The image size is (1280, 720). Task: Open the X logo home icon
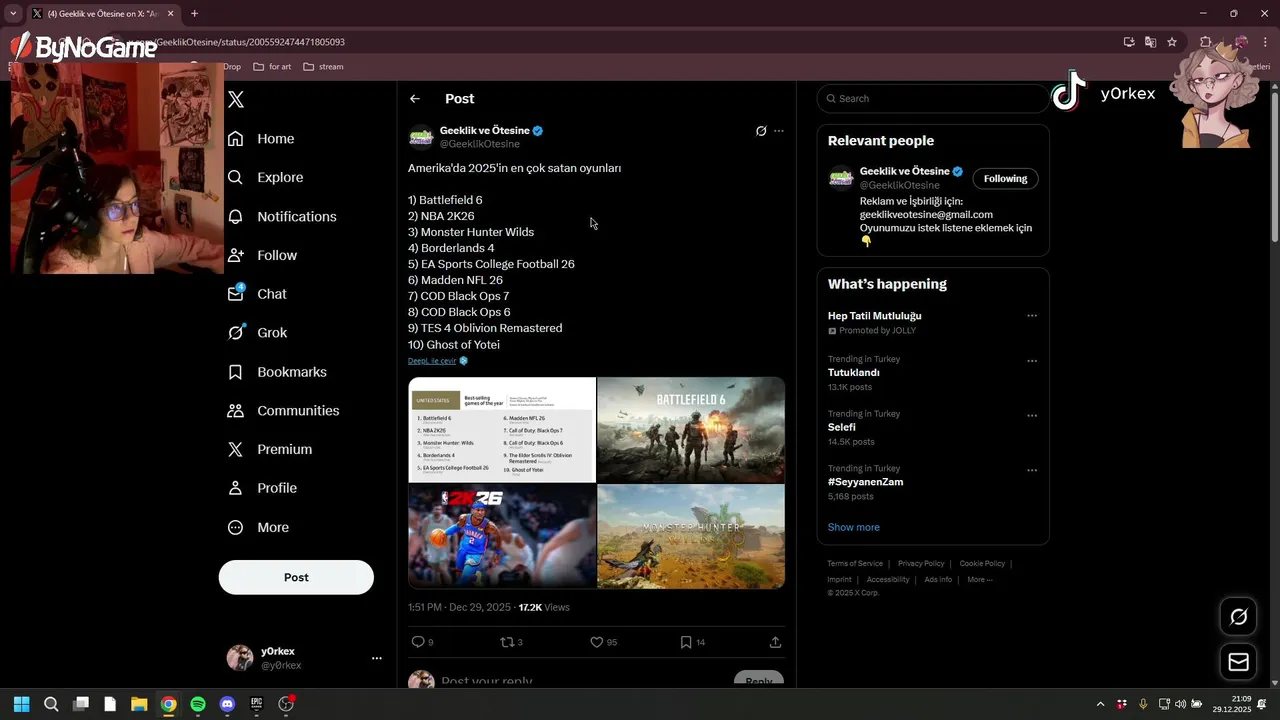[x=236, y=99]
